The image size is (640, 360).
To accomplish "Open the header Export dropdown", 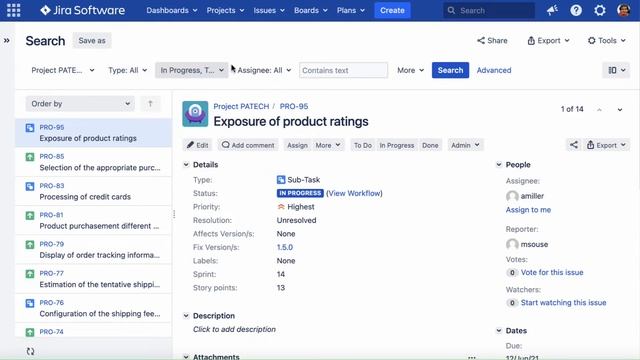I will [548, 40].
